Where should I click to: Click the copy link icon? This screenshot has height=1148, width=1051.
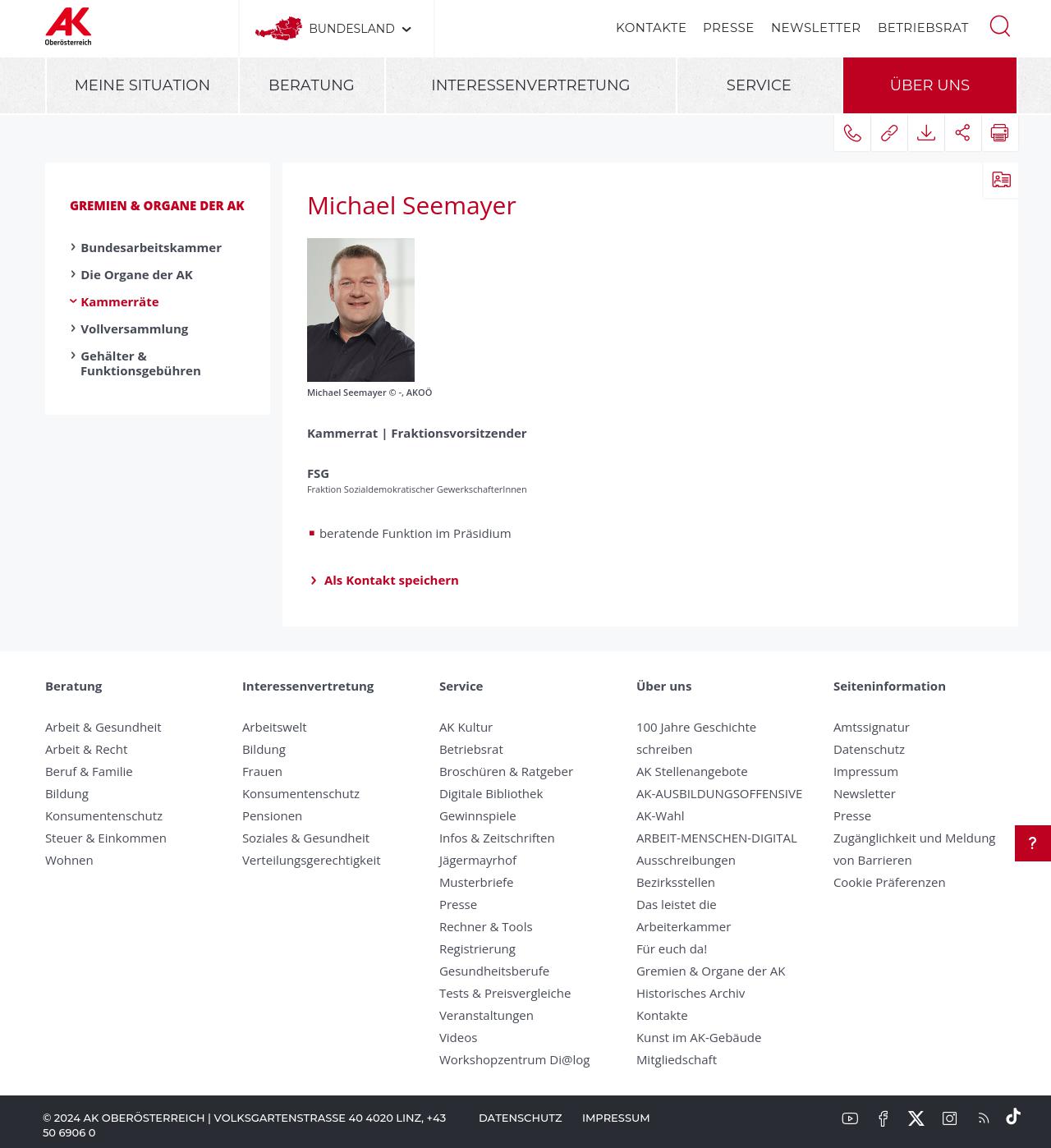[889, 133]
